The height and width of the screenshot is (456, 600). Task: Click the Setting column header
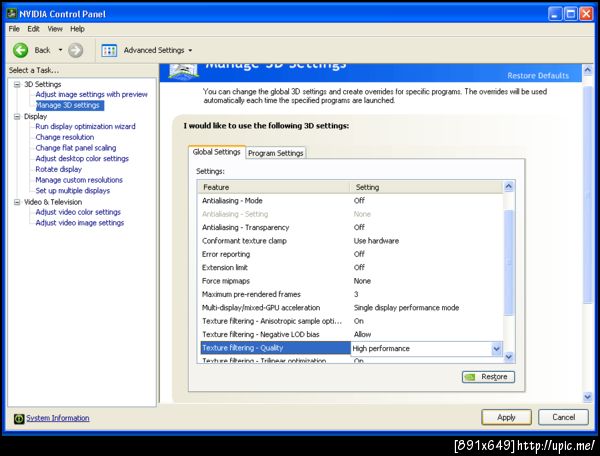[426, 187]
